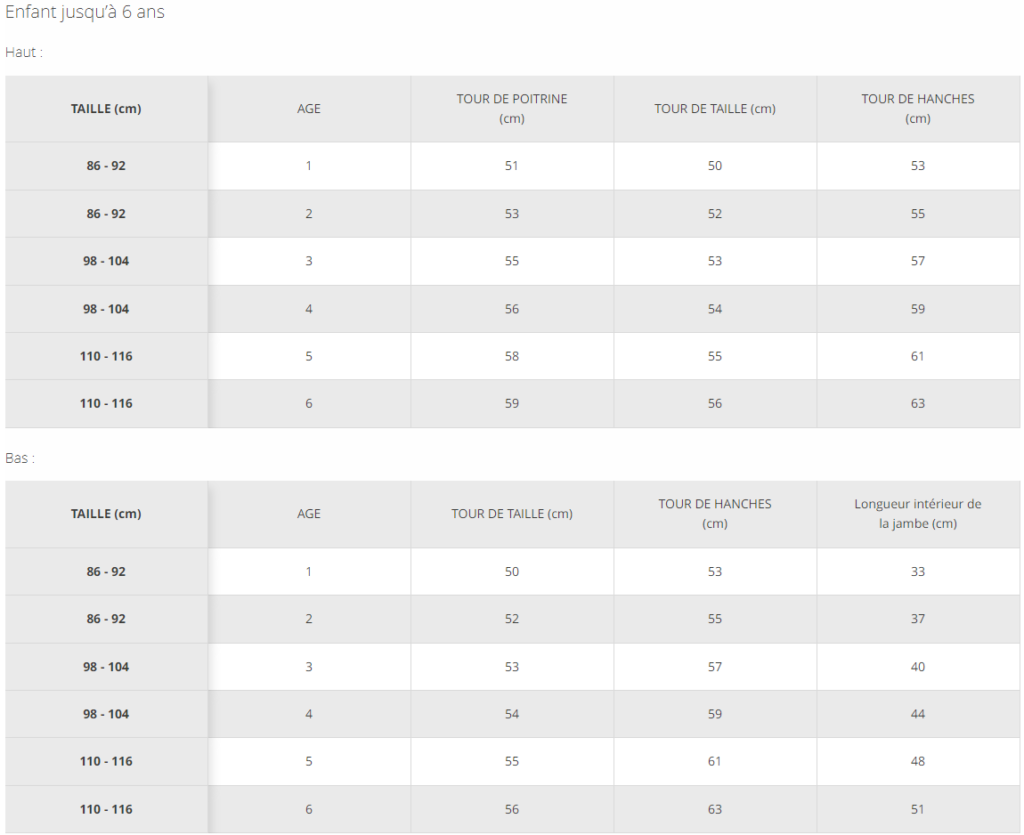This screenshot has height=835, width=1024.
Task: Click TAILLE (cm) header in top table
Action: (x=106, y=109)
